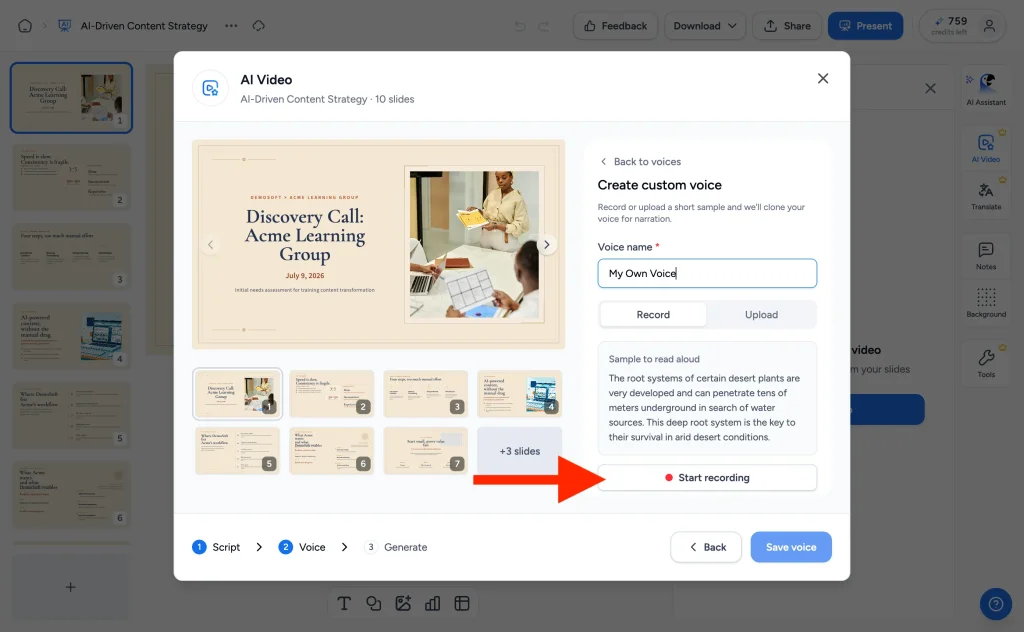Select slide 6 thumbnail in dialog grid
Image resolution: width=1024 pixels, height=632 pixels.
tap(332, 450)
